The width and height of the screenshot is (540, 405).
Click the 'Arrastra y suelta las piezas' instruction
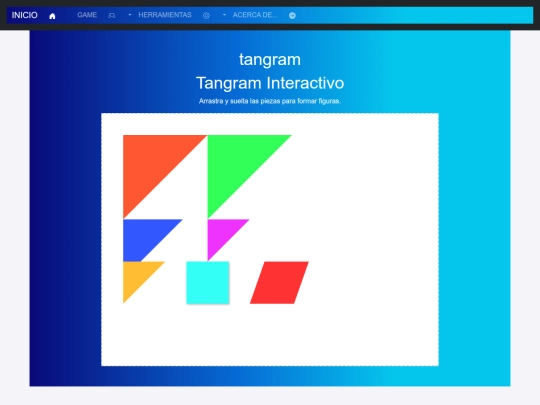(x=270, y=101)
